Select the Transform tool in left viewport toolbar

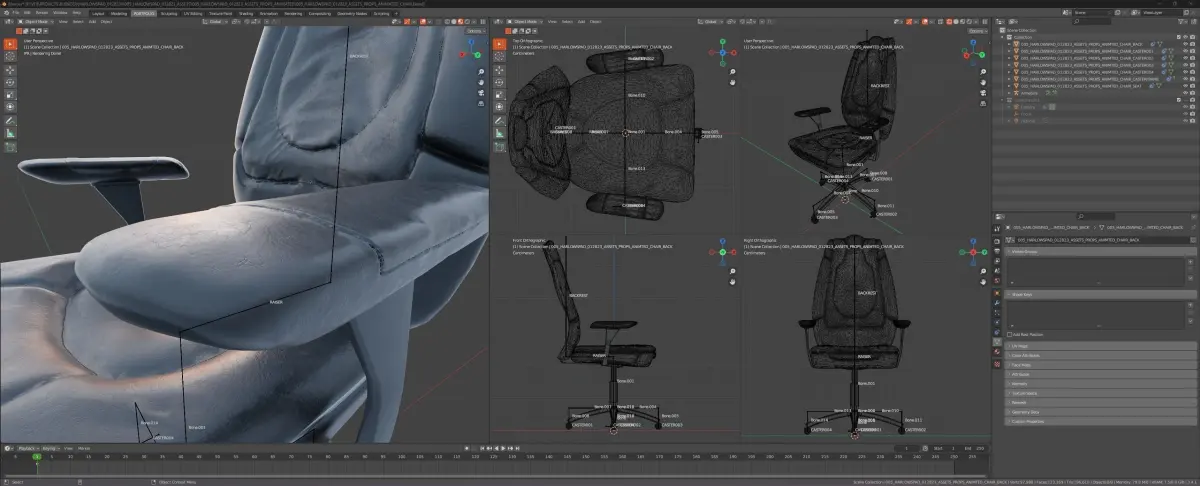(10, 106)
